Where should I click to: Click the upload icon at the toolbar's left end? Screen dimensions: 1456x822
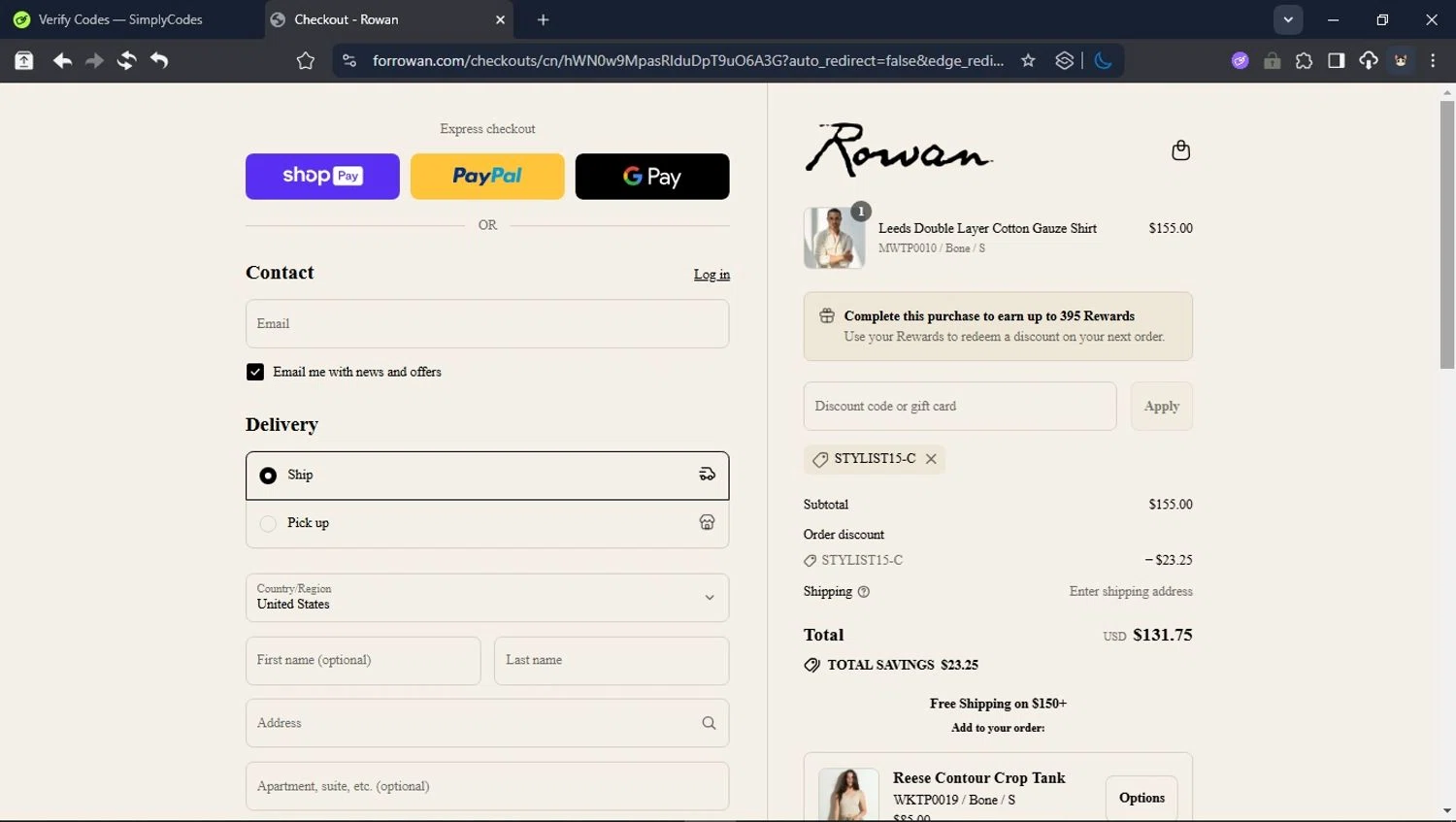tap(23, 61)
